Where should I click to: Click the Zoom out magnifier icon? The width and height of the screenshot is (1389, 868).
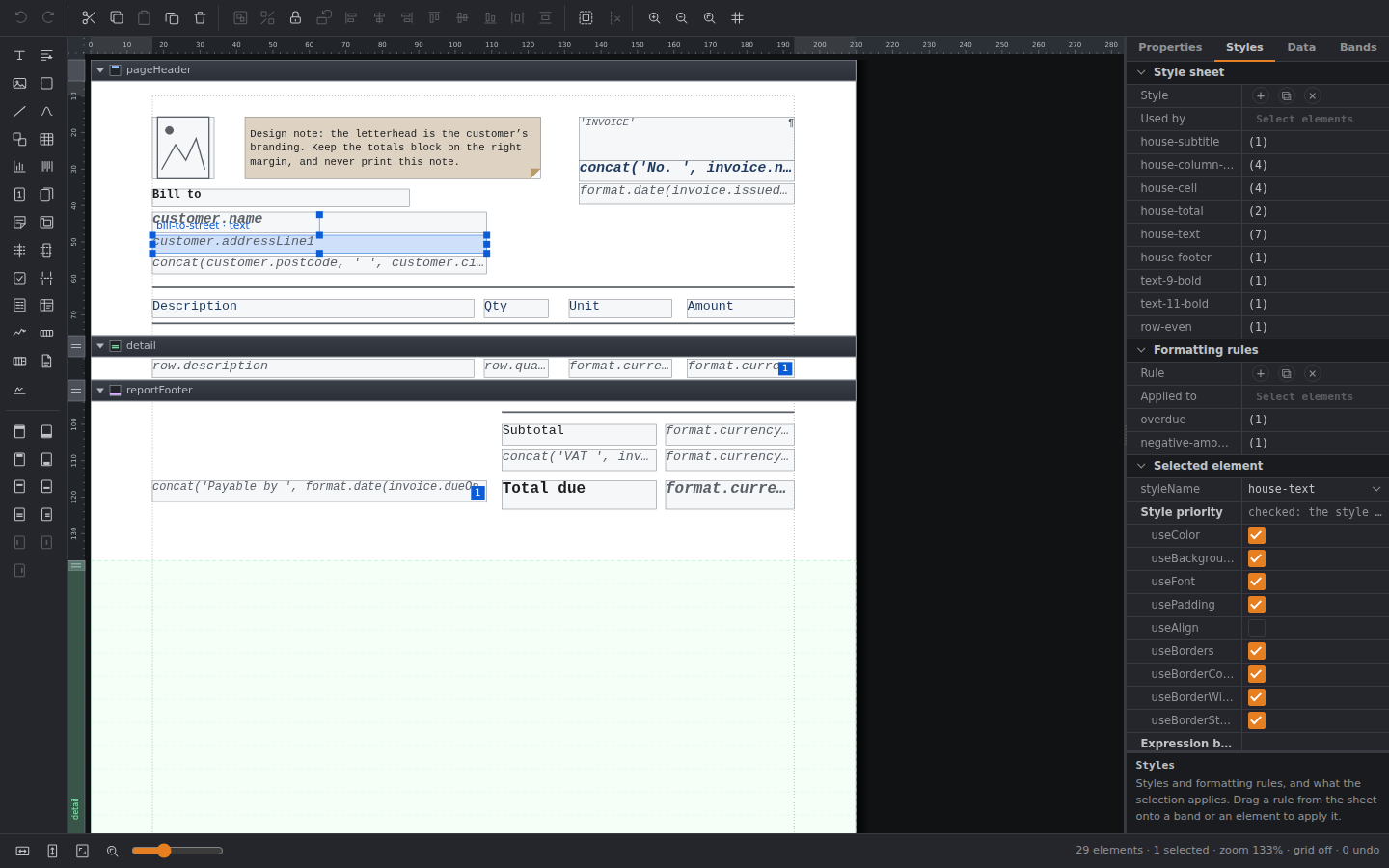click(x=682, y=17)
